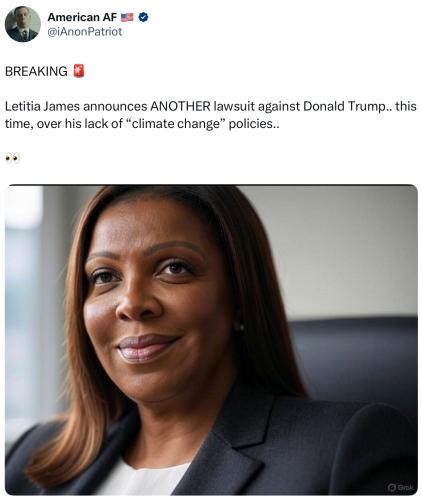Click the word ANOTHER in the post
This screenshot has width=422, height=500.
point(180,106)
